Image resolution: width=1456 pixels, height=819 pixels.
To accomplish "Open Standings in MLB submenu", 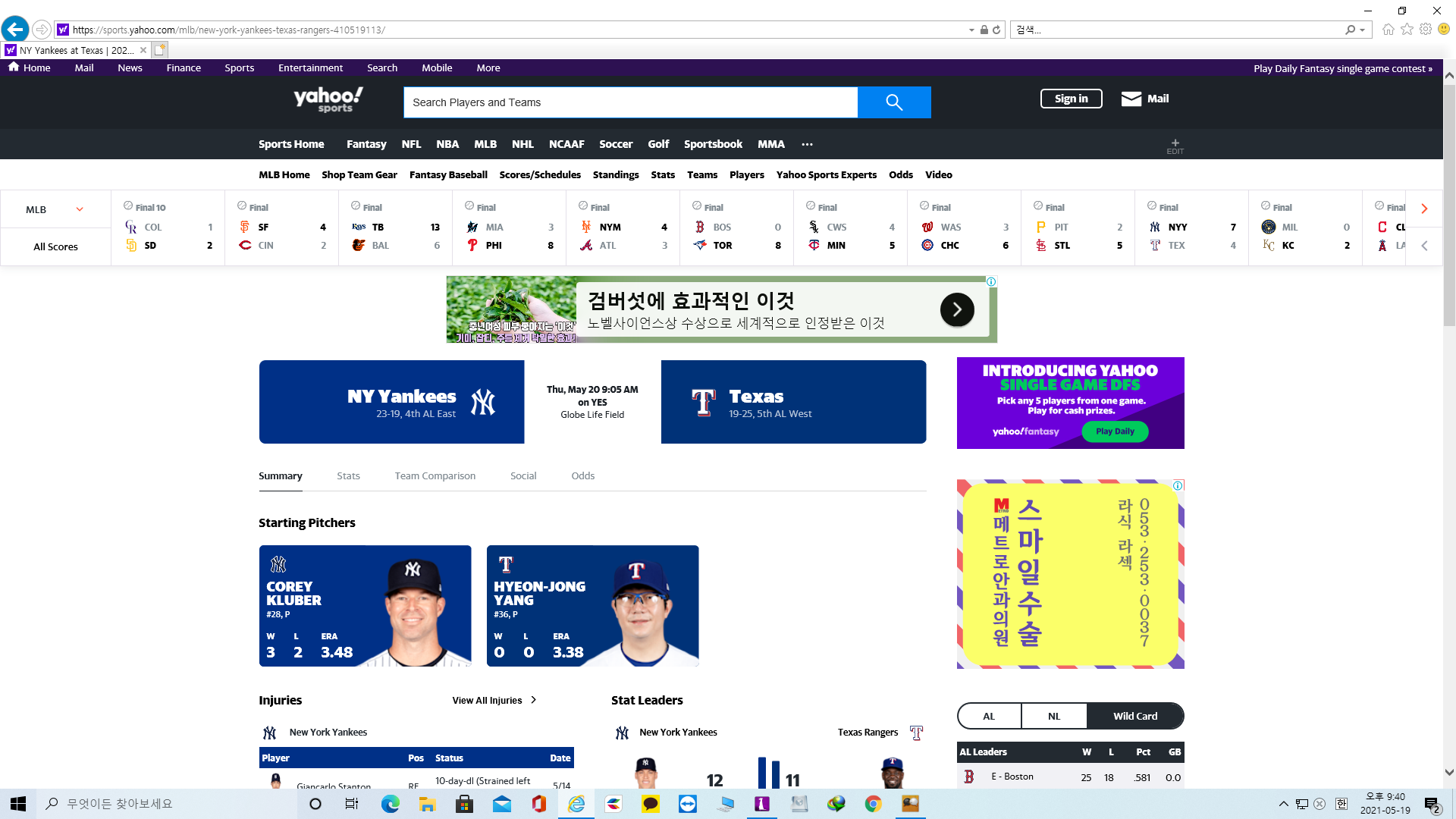I will pos(616,174).
